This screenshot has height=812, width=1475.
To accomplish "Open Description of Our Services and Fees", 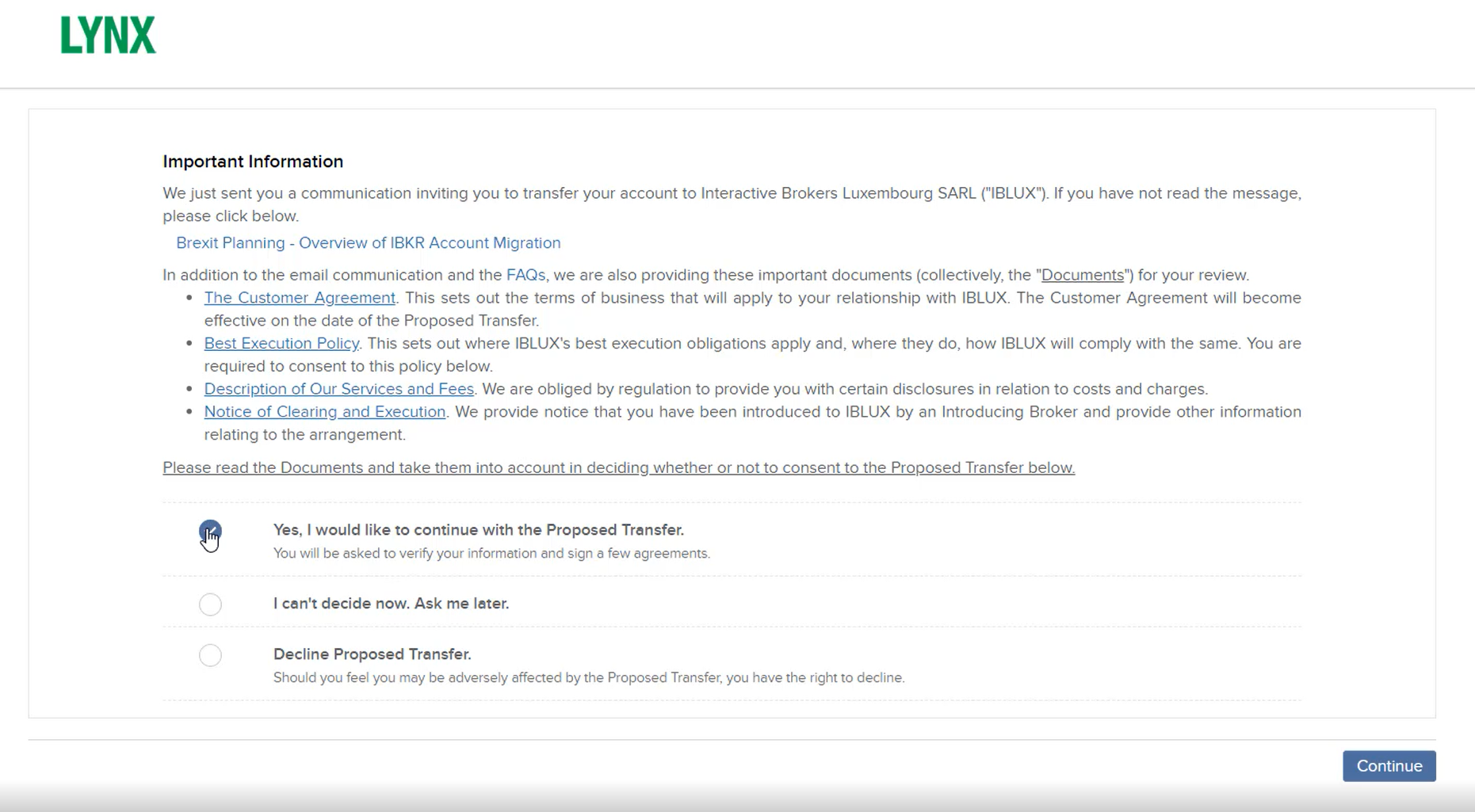I will tap(339, 389).
